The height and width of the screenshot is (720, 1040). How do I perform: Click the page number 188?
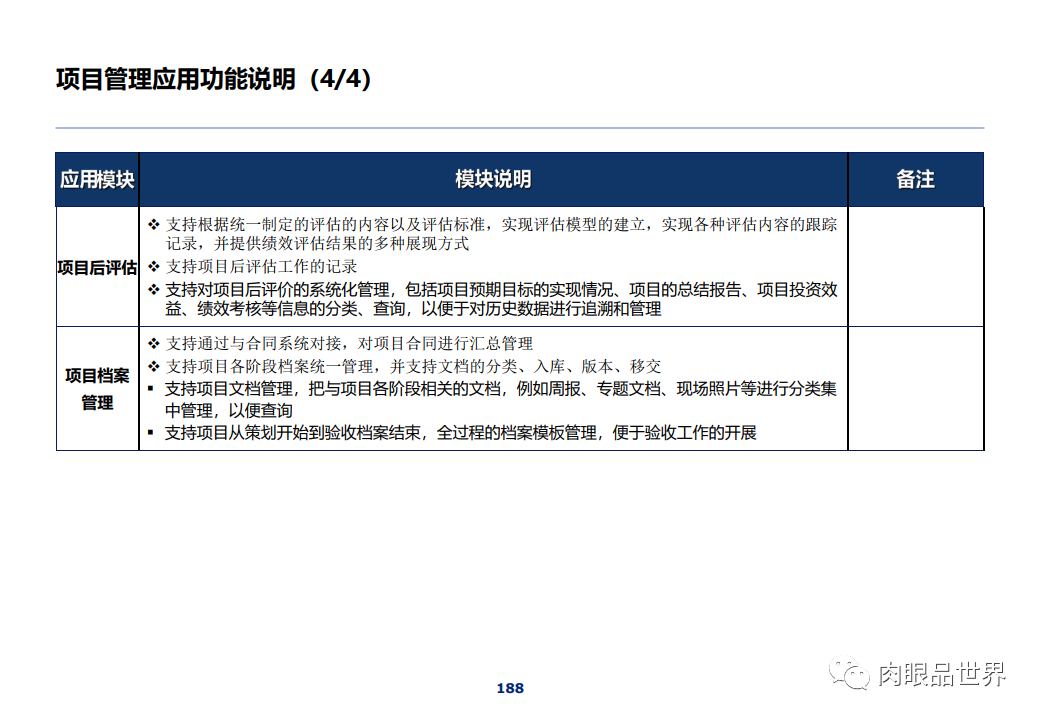(510, 688)
